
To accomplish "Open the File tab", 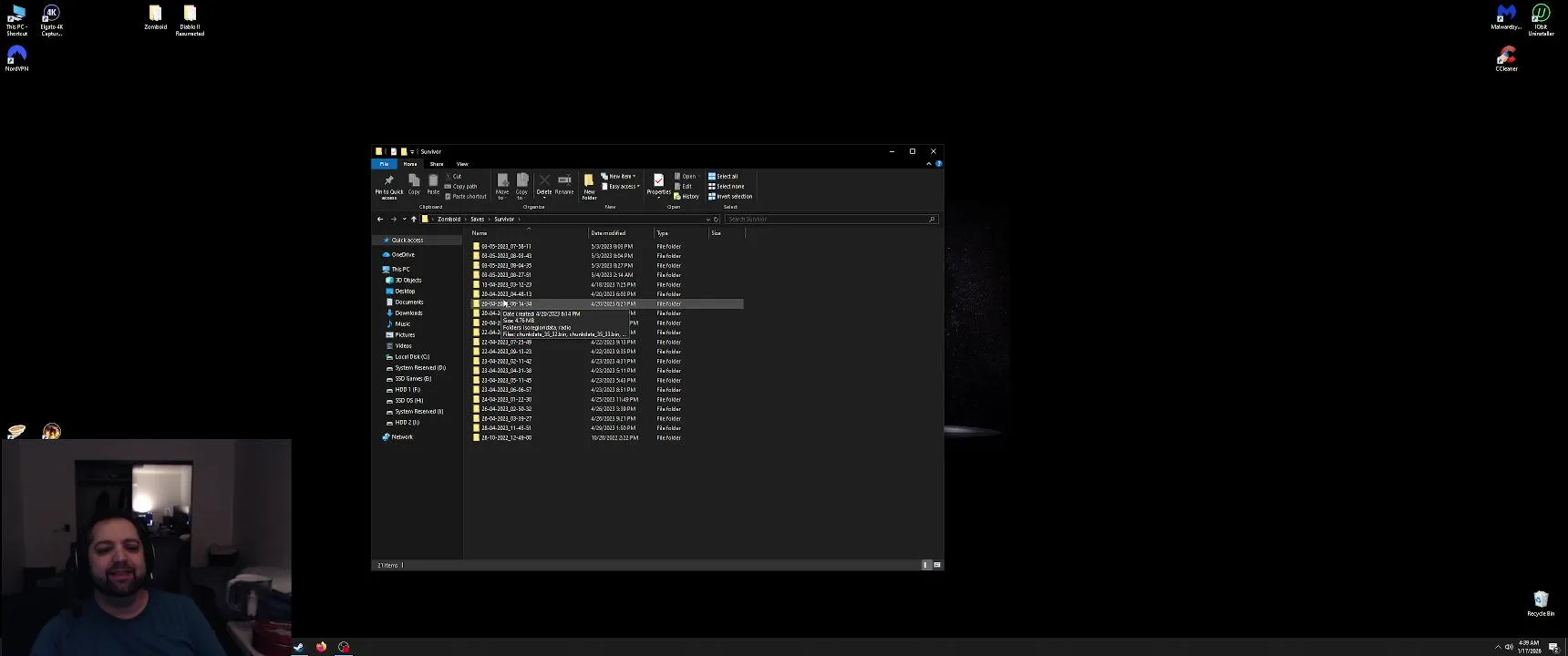I will [x=384, y=164].
